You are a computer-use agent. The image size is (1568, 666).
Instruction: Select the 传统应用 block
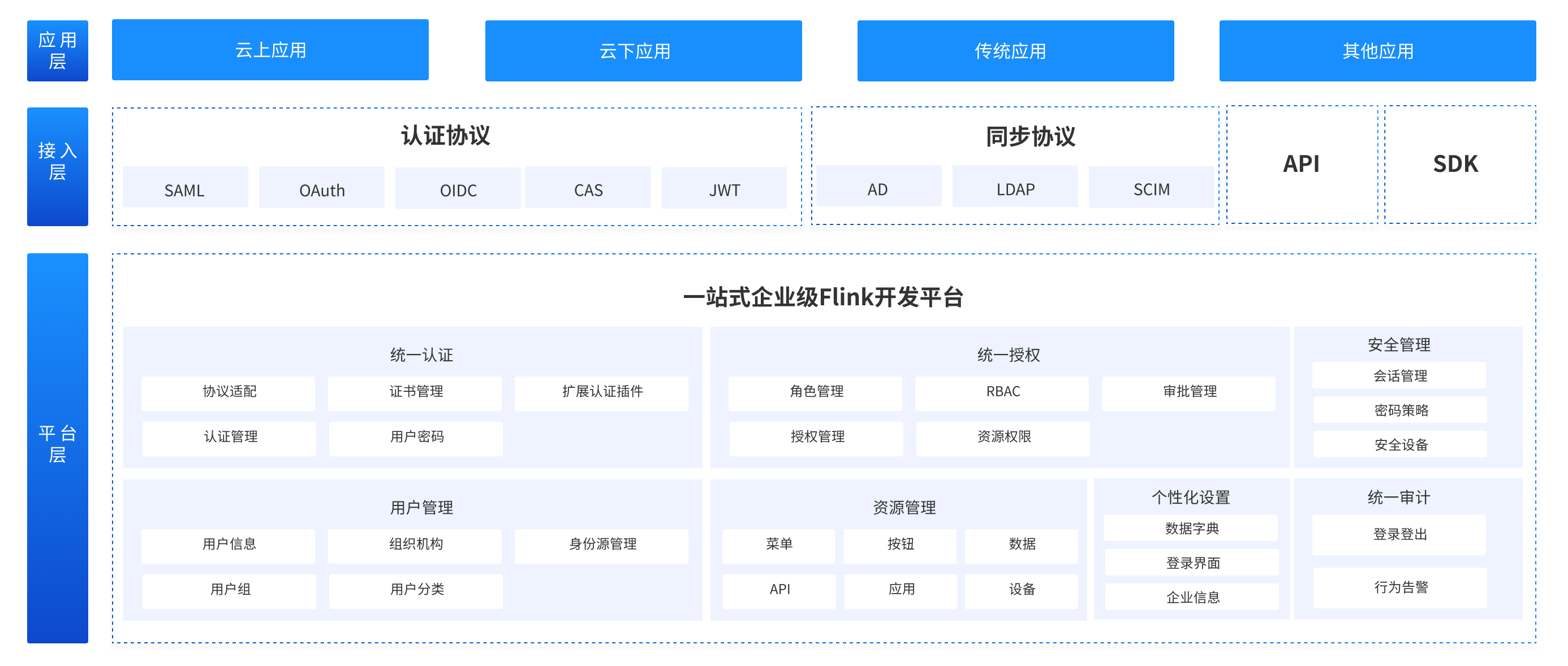point(1015,51)
